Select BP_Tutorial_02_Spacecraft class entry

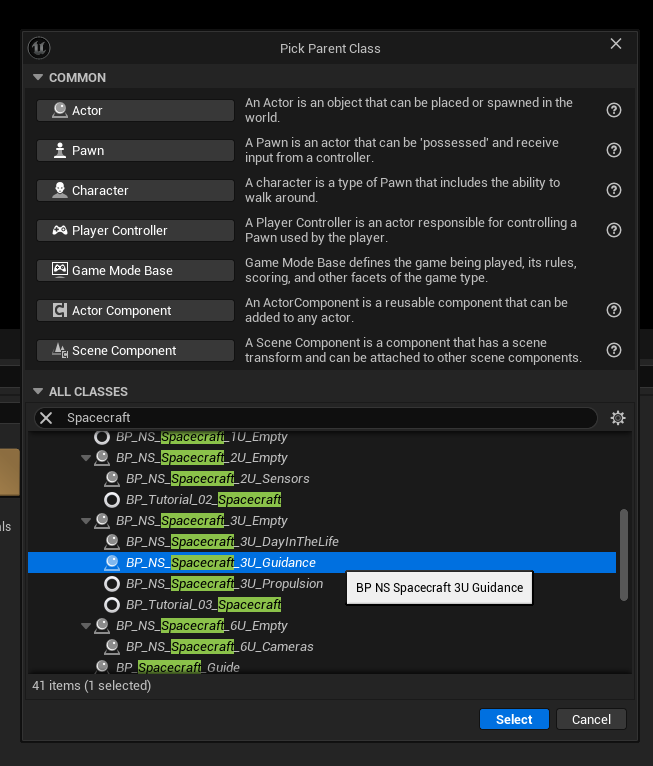203,500
